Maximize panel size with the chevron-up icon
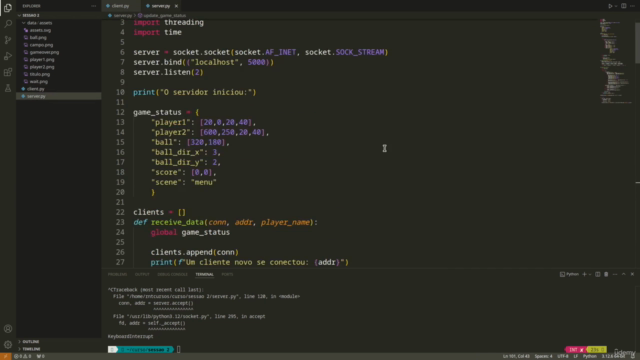640x360 pixels. click(624, 274)
